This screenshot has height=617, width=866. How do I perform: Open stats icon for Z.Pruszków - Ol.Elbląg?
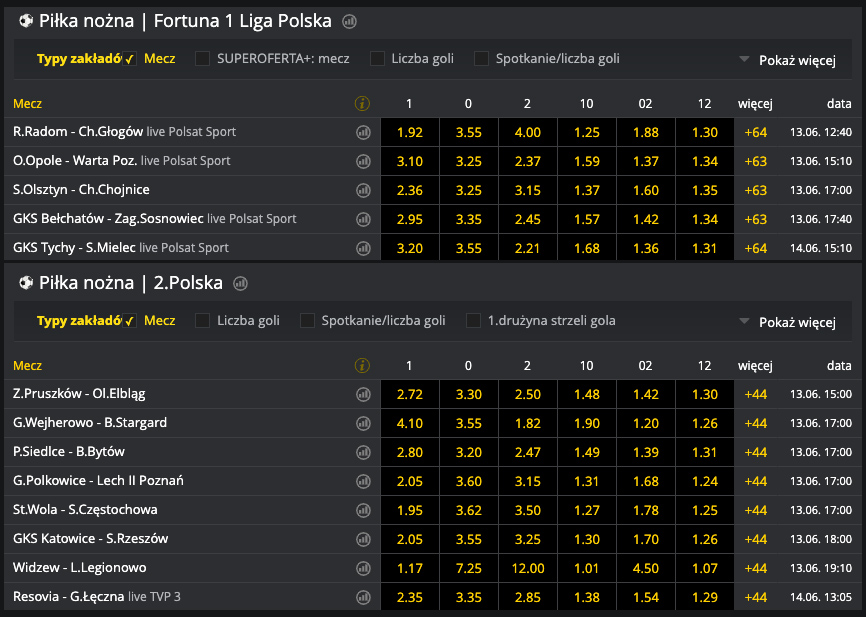(362, 394)
